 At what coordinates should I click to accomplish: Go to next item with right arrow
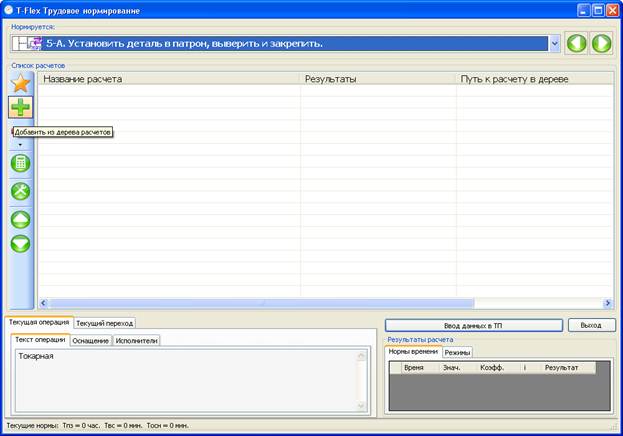pyautogui.click(x=601, y=43)
